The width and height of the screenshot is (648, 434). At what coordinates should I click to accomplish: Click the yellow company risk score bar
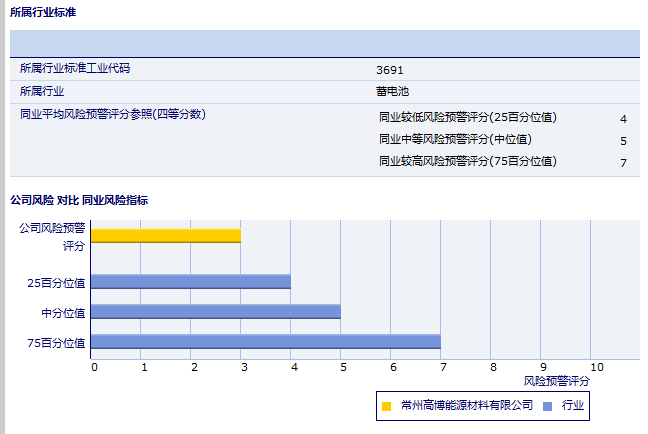pos(166,236)
